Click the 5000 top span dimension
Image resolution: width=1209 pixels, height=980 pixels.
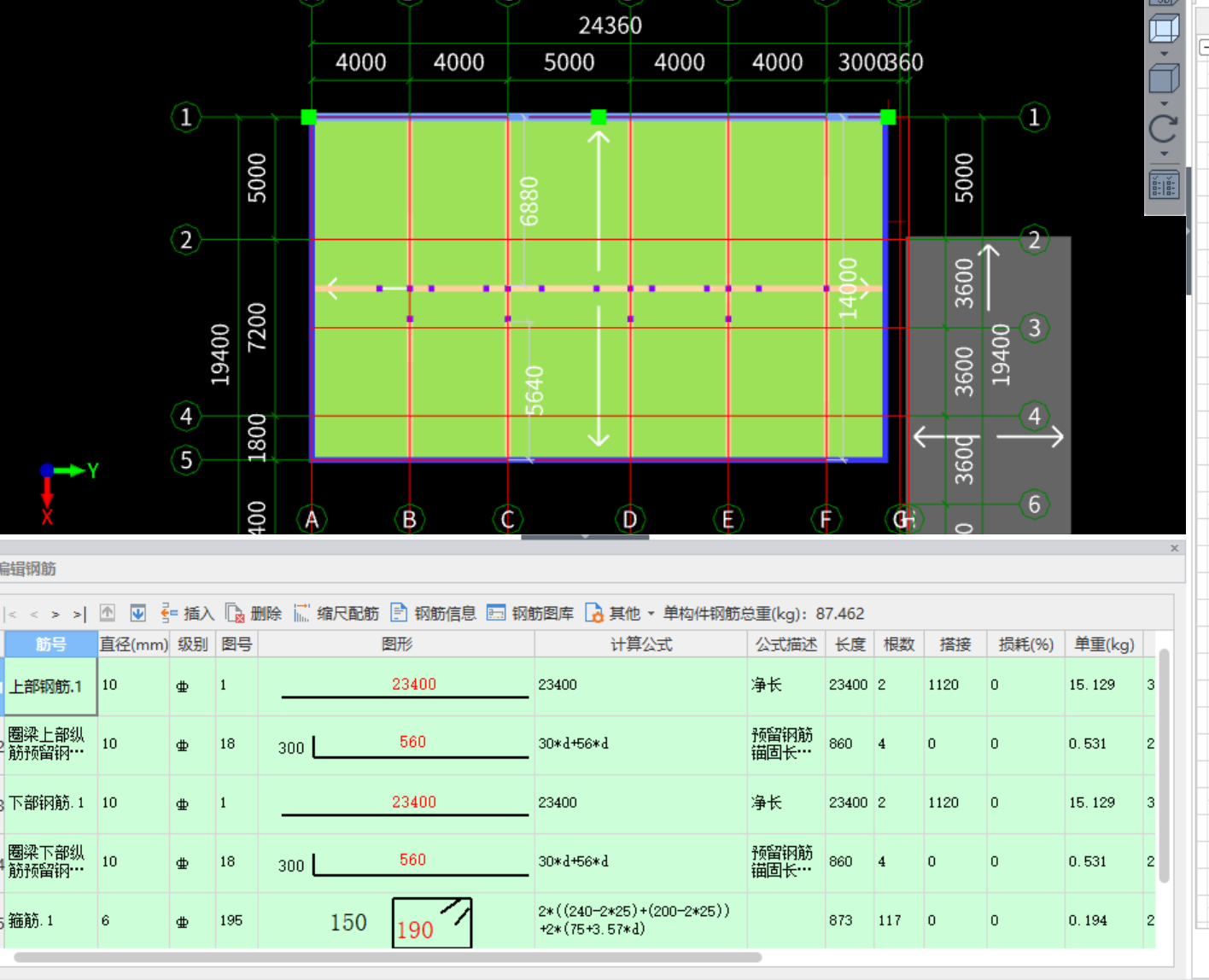[569, 62]
